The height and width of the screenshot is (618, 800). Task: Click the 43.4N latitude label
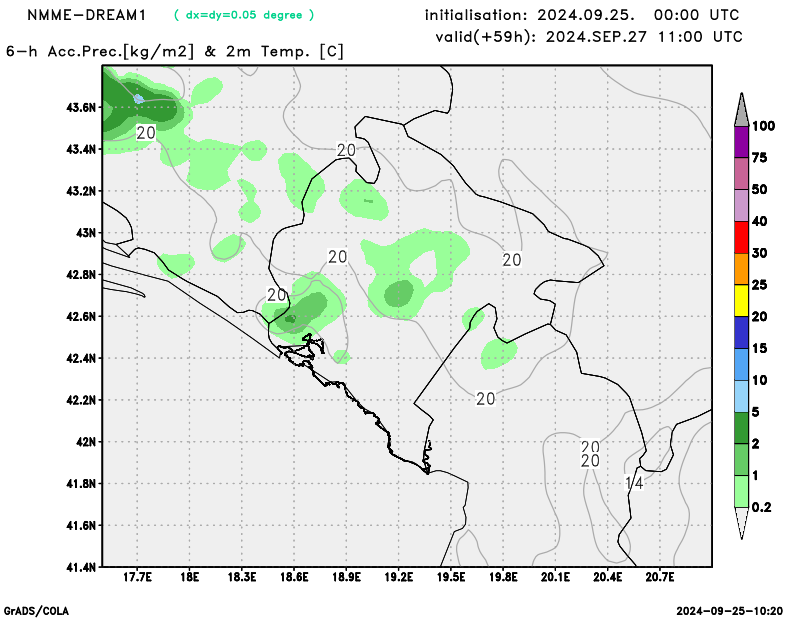pos(81,150)
